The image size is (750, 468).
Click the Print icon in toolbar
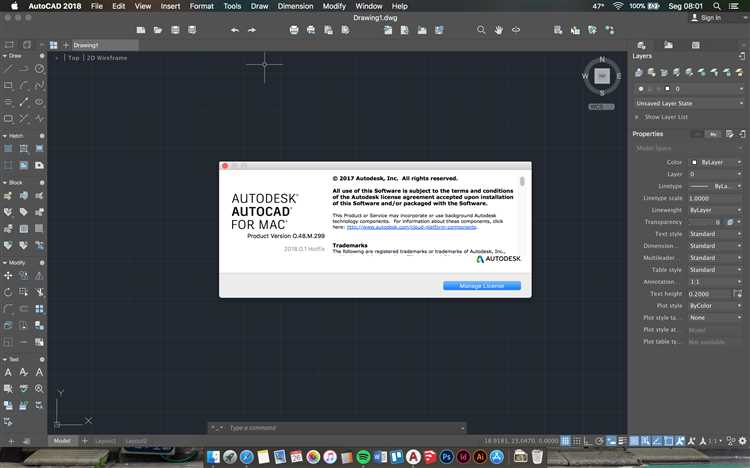coord(294,30)
